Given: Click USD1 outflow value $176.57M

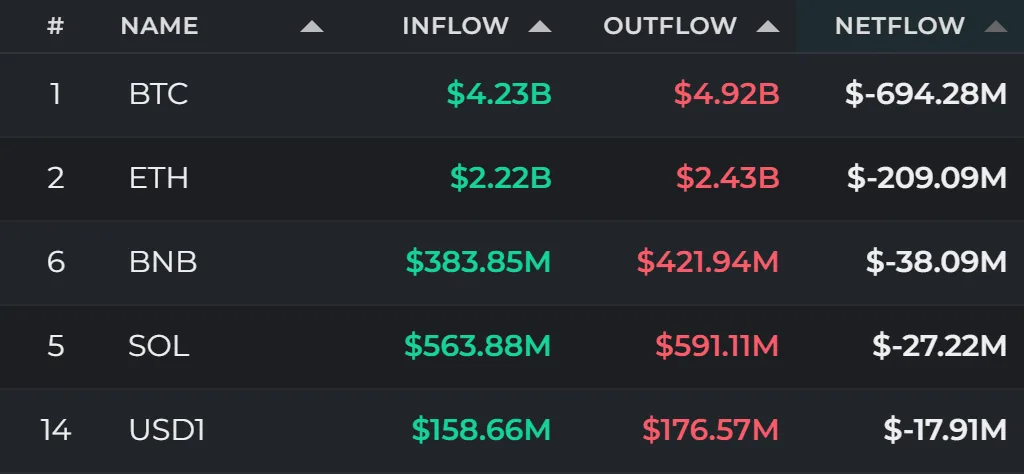Looking at the screenshot, I should pyautogui.click(x=711, y=430).
